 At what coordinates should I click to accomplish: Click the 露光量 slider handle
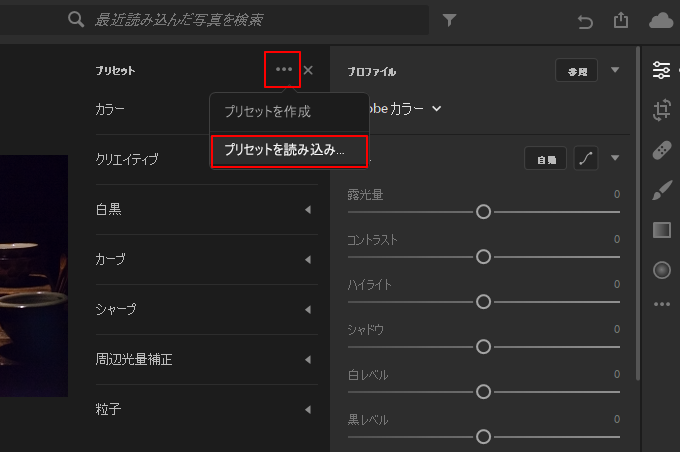(x=483, y=212)
